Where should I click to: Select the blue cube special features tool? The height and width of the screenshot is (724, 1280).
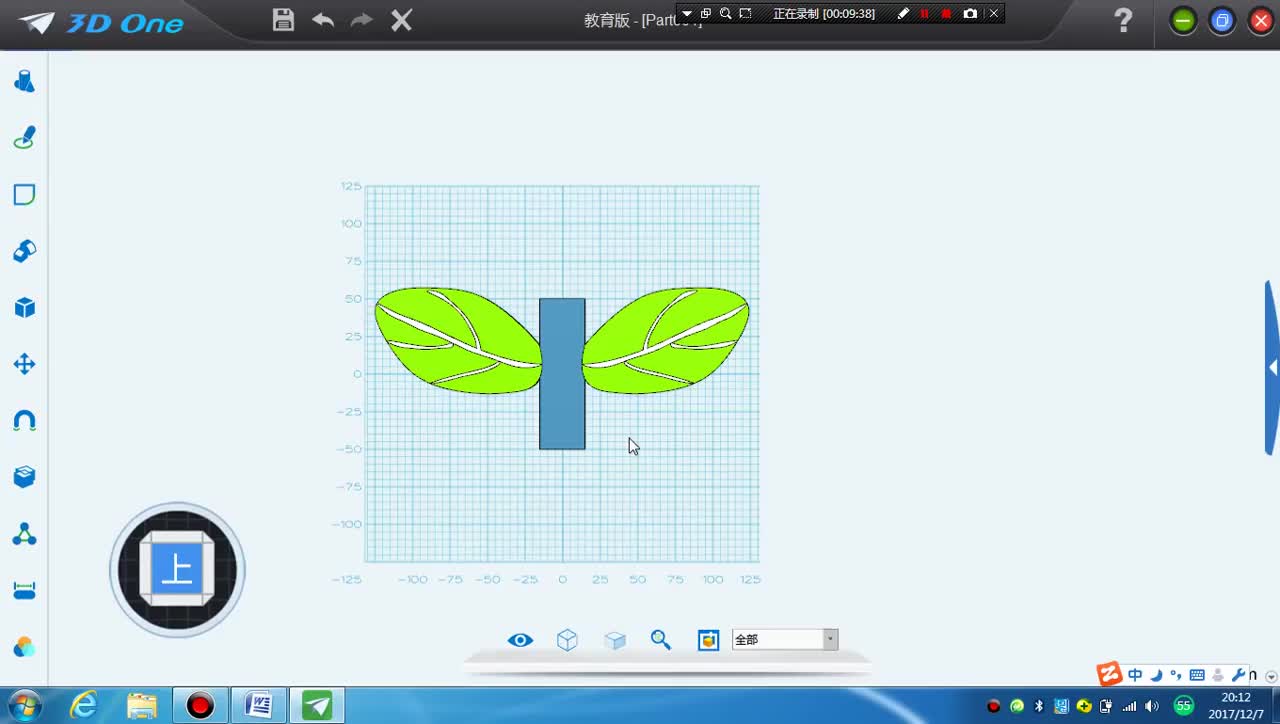point(24,308)
